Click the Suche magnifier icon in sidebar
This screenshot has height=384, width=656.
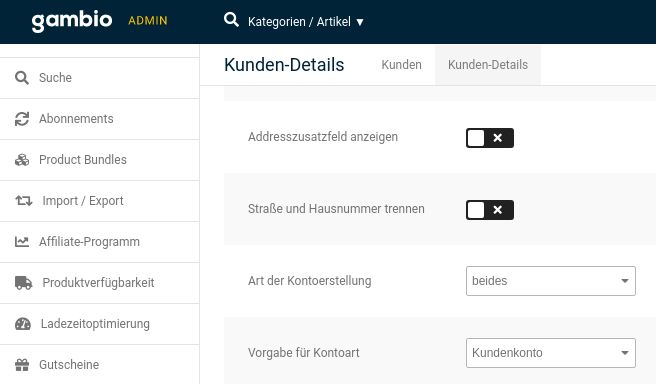pyautogui.click(x=22, y=78)
